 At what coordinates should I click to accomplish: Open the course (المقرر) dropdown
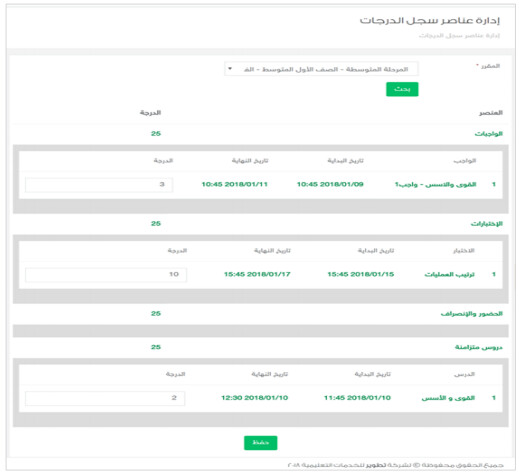(x=321, y=69)
